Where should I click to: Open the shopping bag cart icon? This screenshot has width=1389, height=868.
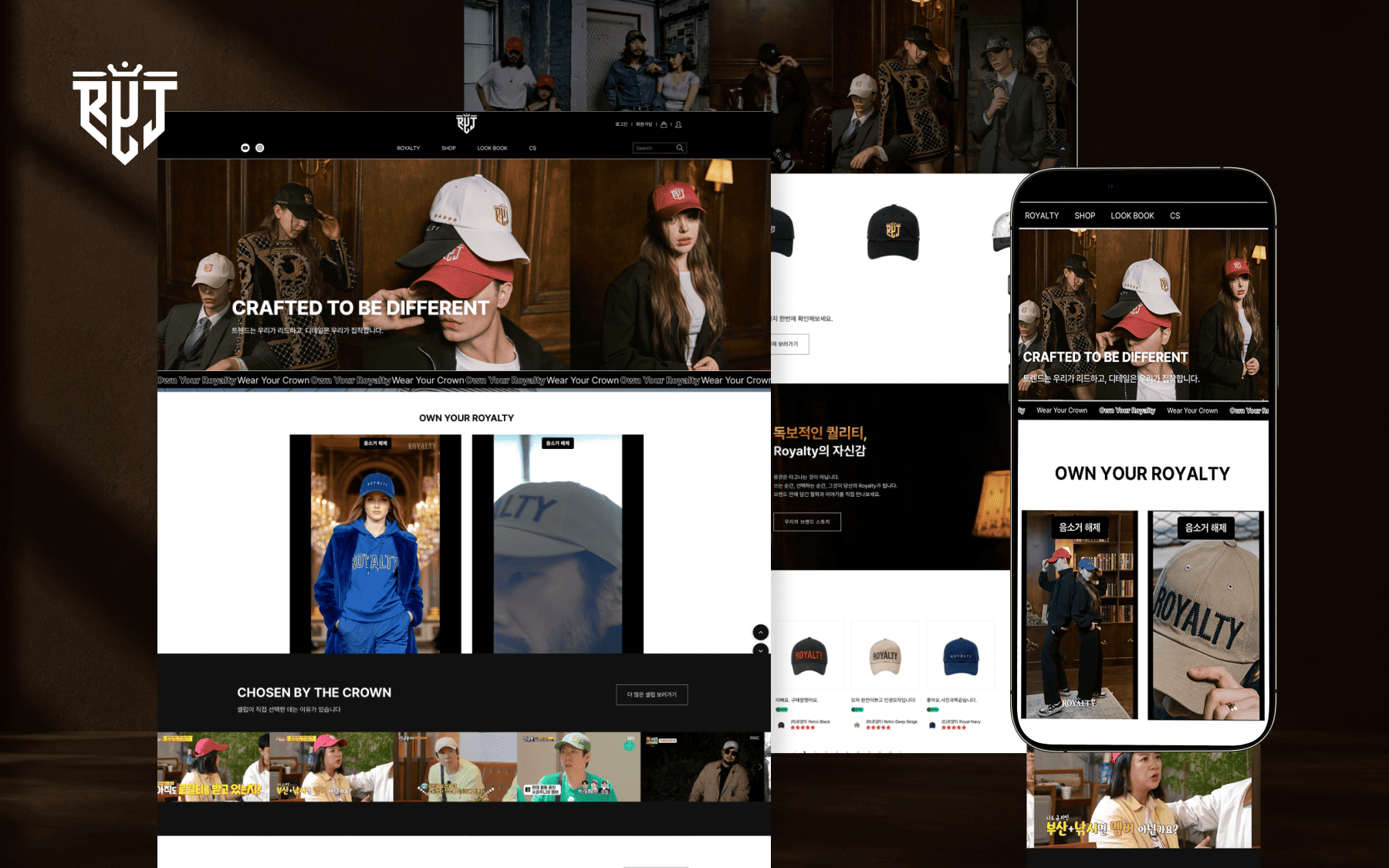coord(664,124)
